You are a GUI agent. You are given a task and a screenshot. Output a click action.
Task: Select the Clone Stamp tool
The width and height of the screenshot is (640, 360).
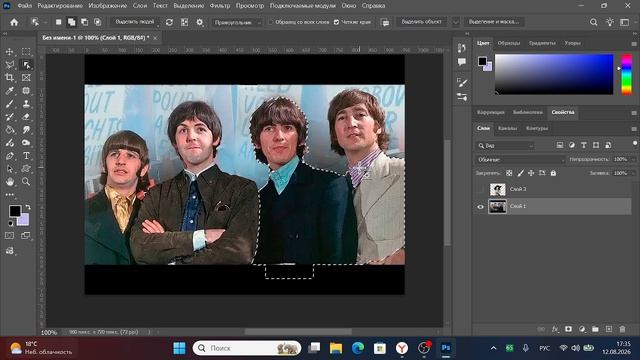pyautogui.click(x=26, y=104)
